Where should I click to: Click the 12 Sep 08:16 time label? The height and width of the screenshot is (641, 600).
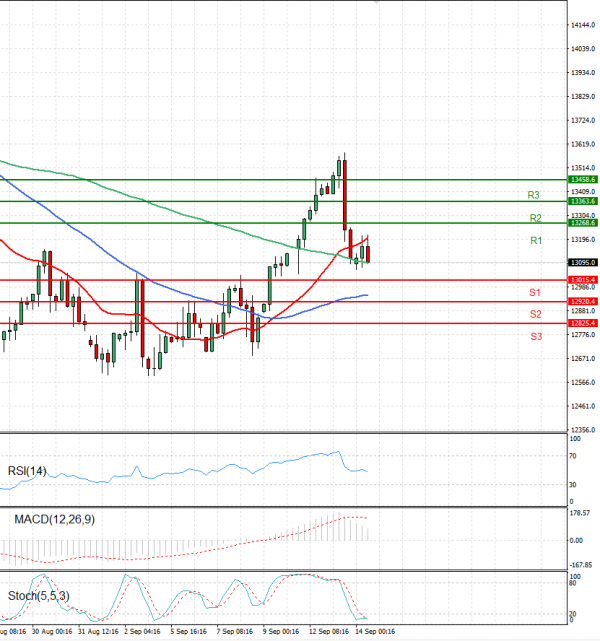(329, 632)
